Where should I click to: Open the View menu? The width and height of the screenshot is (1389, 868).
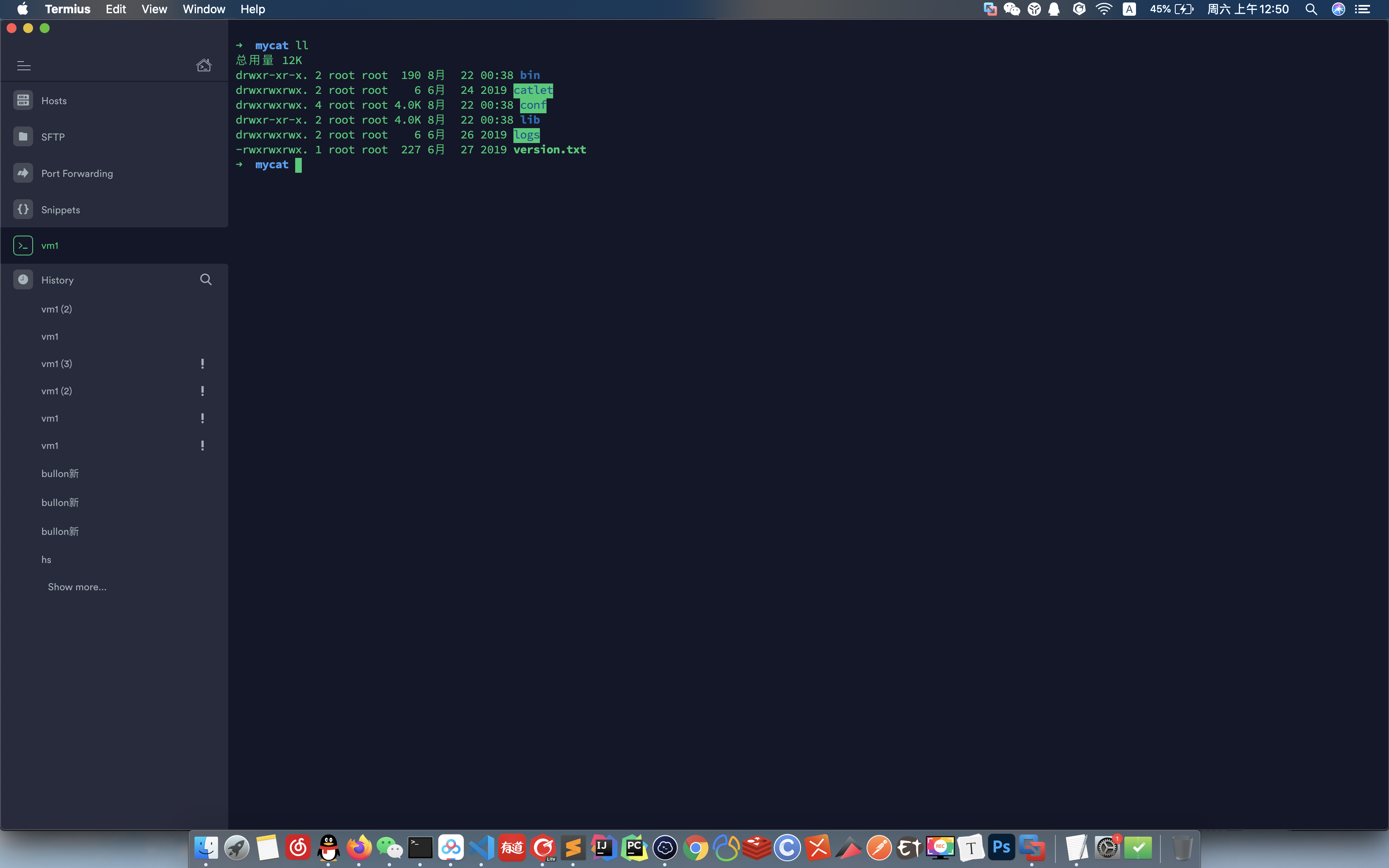(x=154, y=9)
